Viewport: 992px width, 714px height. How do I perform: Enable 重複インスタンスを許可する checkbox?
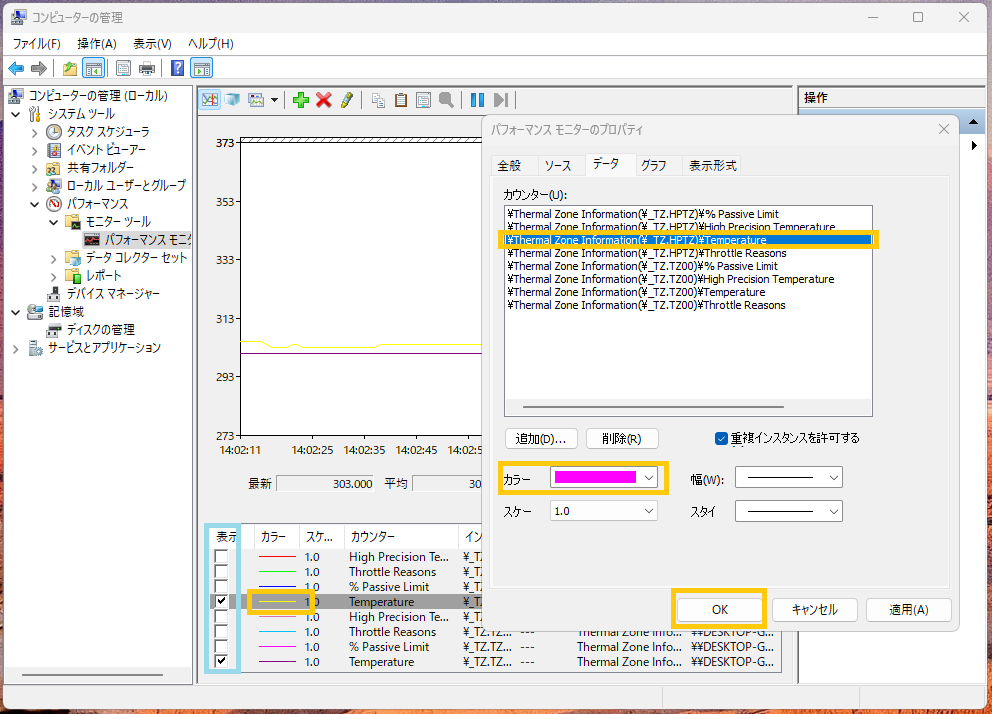click(722, 438)
